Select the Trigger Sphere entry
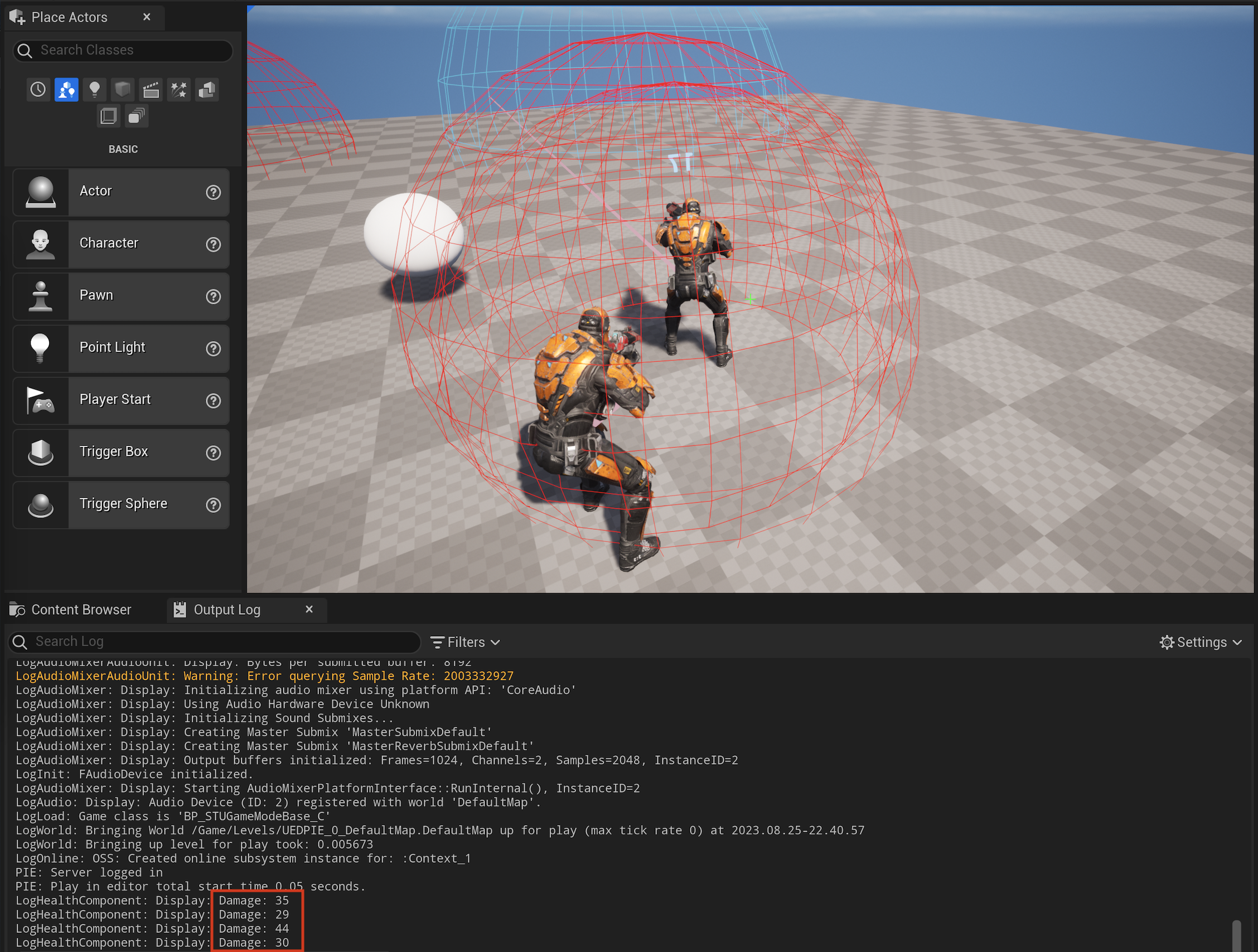The image size is (1258, 952). pos(121,504)
